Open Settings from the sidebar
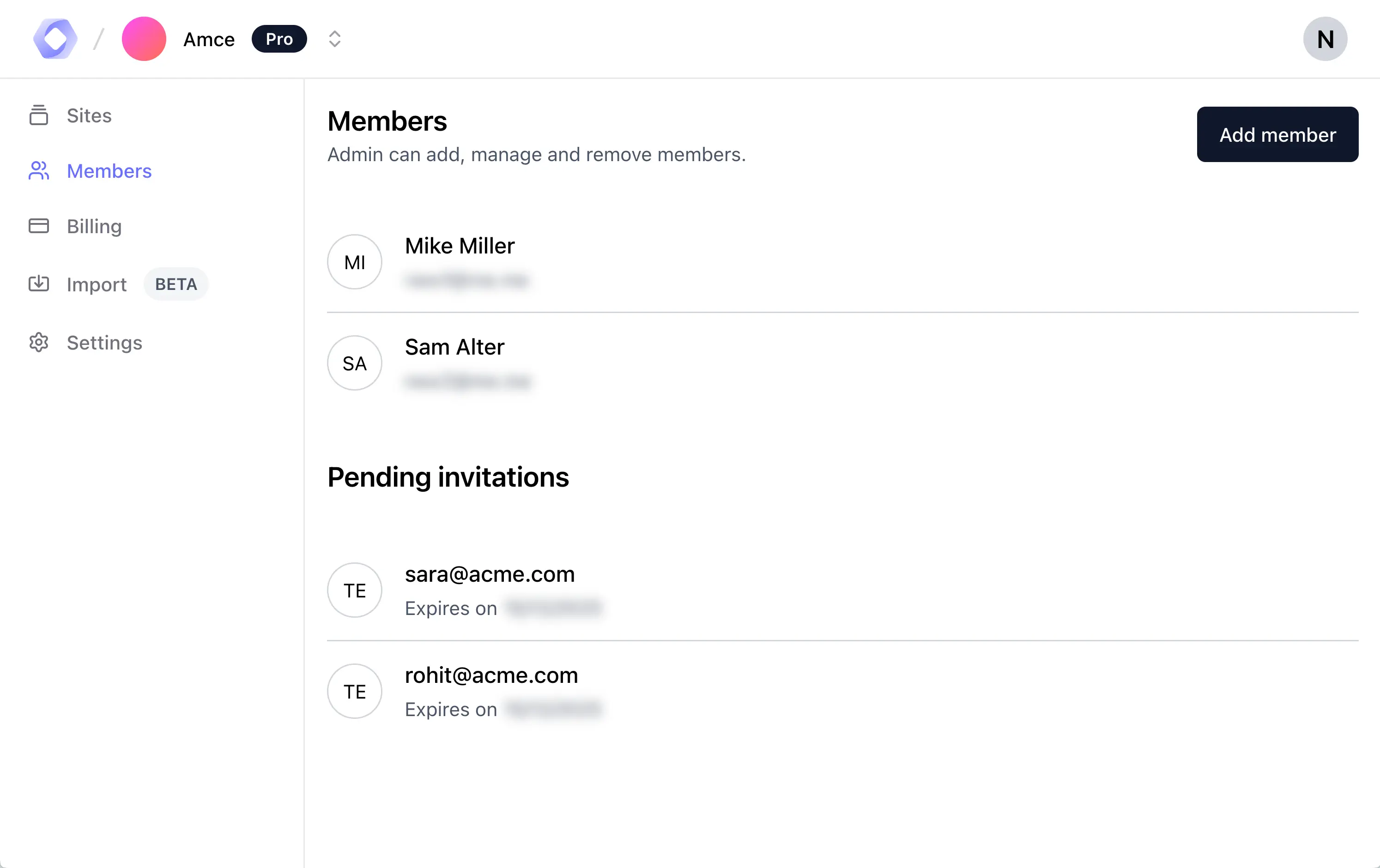 coord(104,343)
